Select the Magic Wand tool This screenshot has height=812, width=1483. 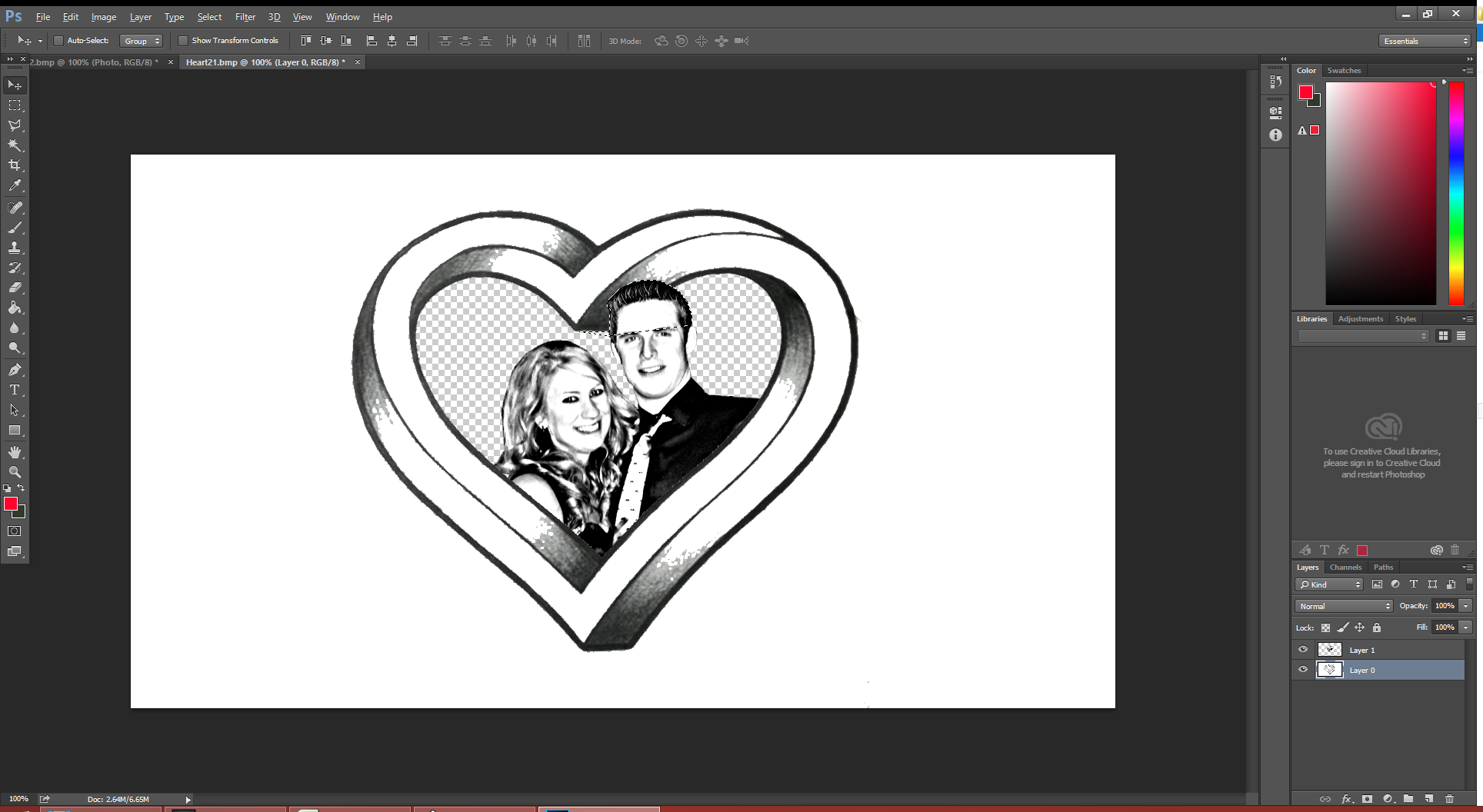(15, 145)
